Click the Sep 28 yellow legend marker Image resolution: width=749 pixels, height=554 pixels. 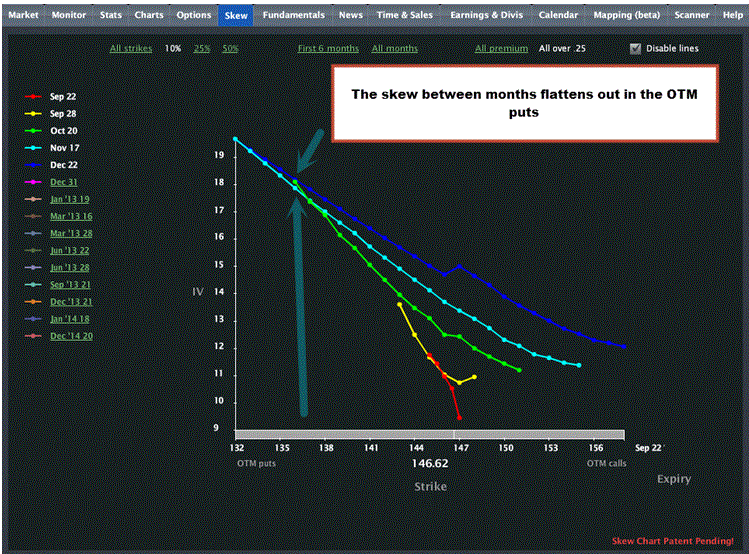tap(35, 114)
